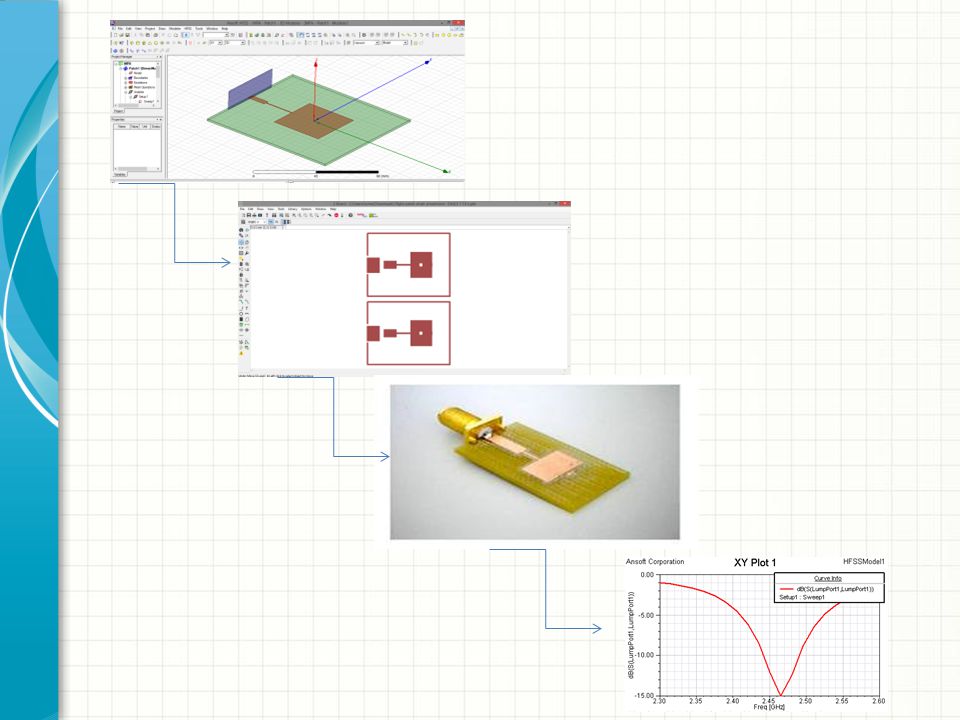The height and width of the screenshot is (720, 960).
Task: Click the Value column header in Properties panel
Action: pyautogui.click(x=134, y=127)
